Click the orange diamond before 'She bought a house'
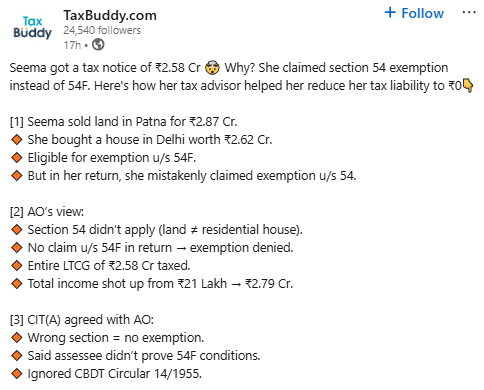The height and width of the screenshot is (390, 484). pyautogui.click(x=16, y=140)
